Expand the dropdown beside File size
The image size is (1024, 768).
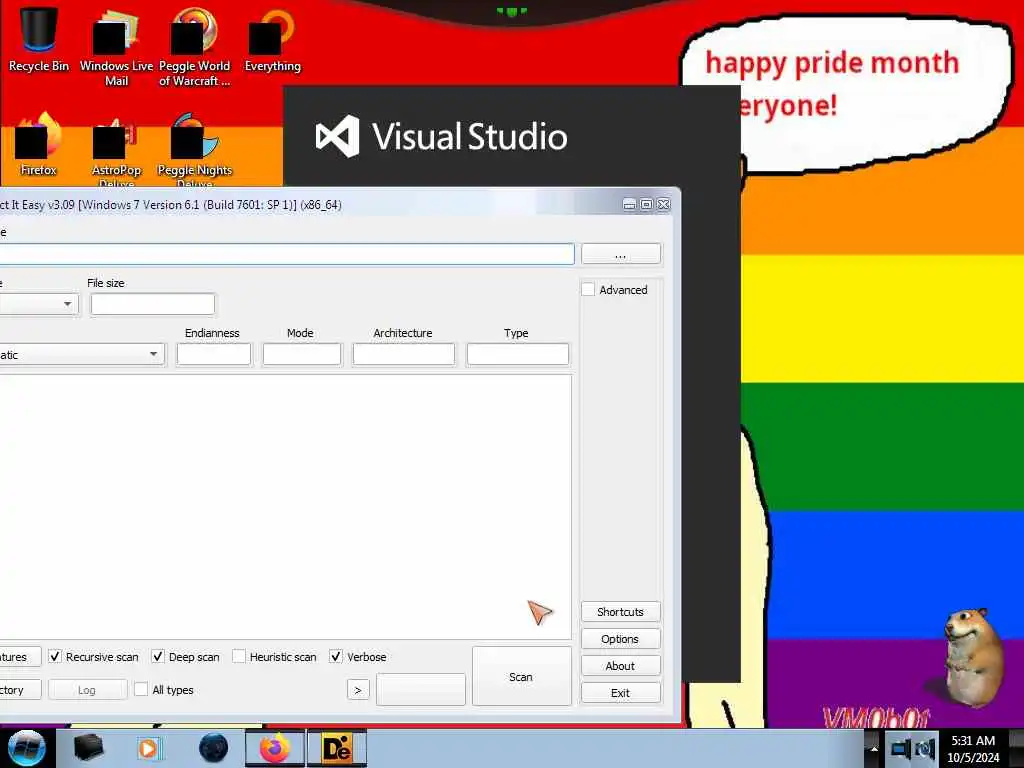tap(67, 304)
